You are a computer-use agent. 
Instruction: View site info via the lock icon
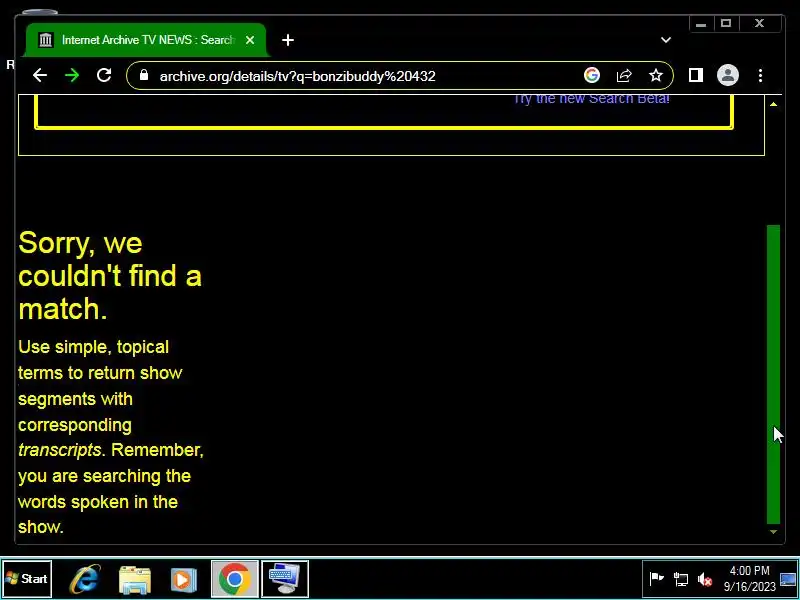click(144, 76)
